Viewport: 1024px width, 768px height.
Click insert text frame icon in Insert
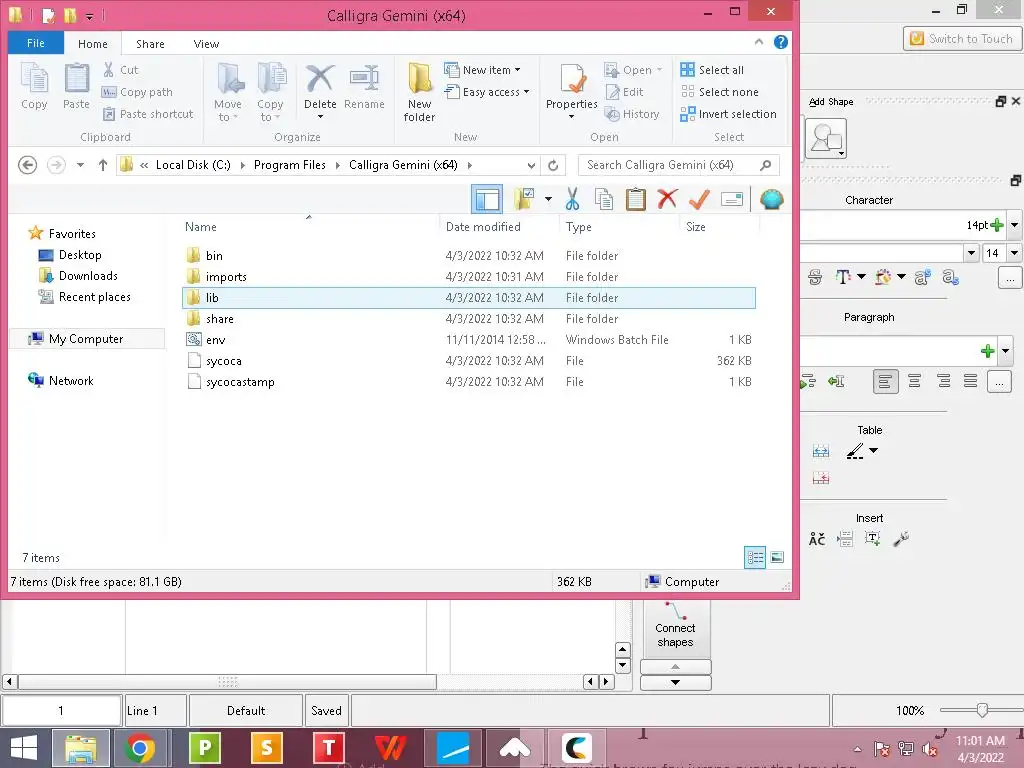pos(872,539)
